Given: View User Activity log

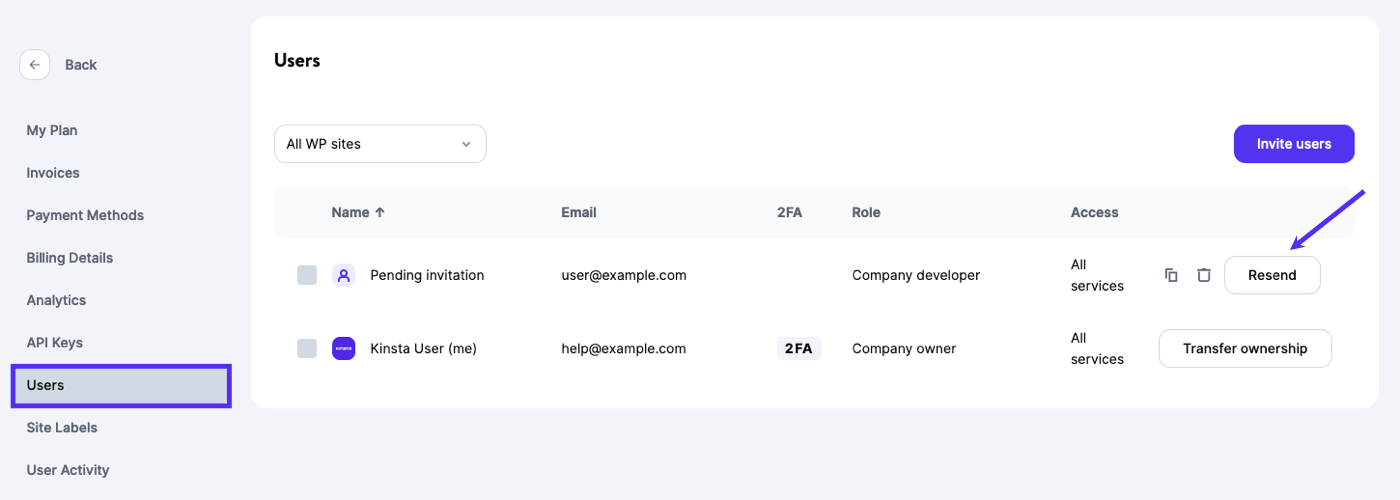Looking at the screenshot, I should [x=68, y=470].
